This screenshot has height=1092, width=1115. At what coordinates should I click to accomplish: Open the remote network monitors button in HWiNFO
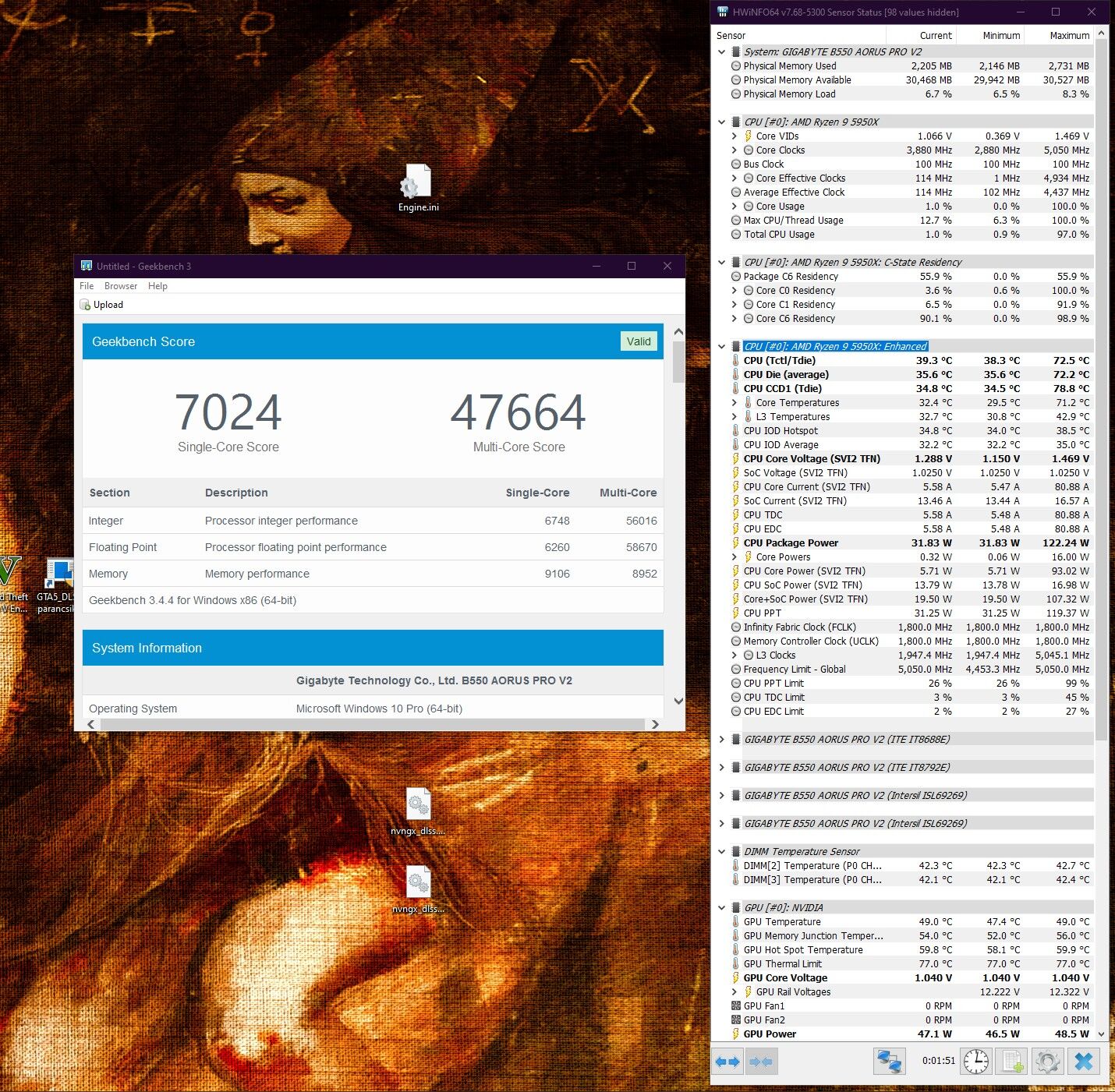(x=889, y=1062)
